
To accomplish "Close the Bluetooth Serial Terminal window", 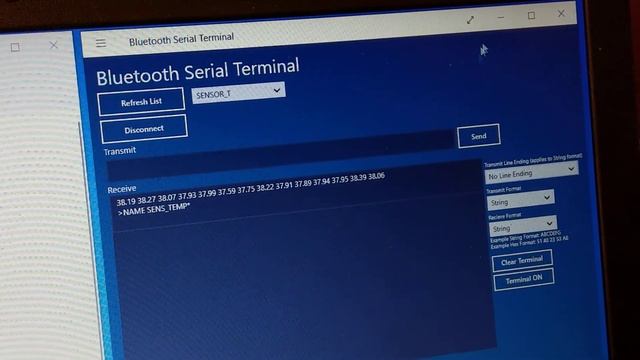I will [x=561, y=13].
